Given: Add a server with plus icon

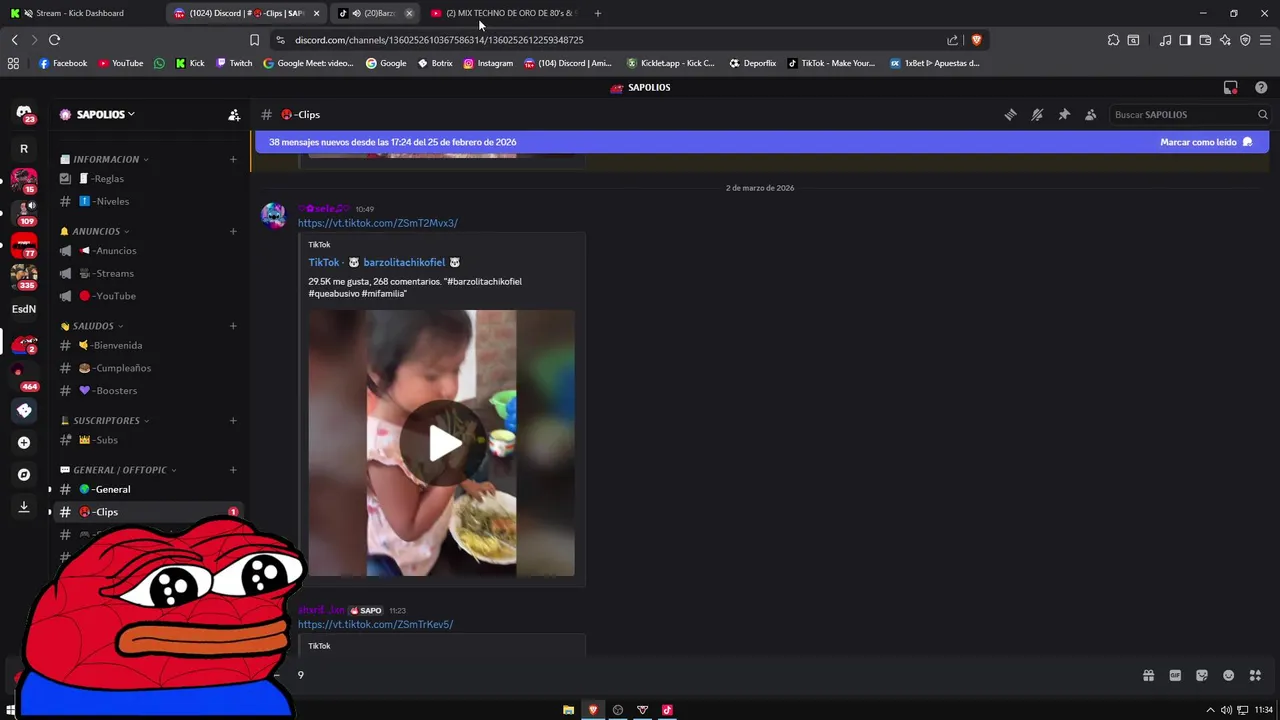Looking at the screenshot, I should tap(24, 442).
